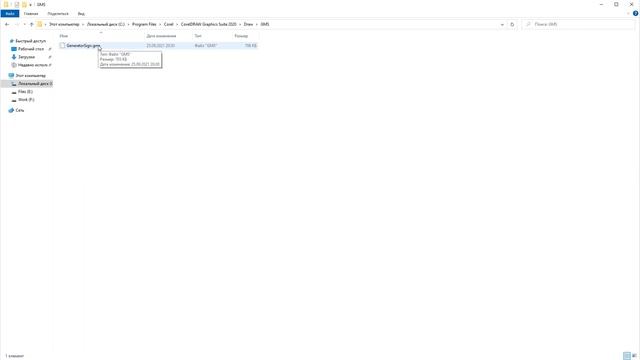Click Draw in the address path
The width and height of the screenshot is (640, 360).
(x=248, y=24)
